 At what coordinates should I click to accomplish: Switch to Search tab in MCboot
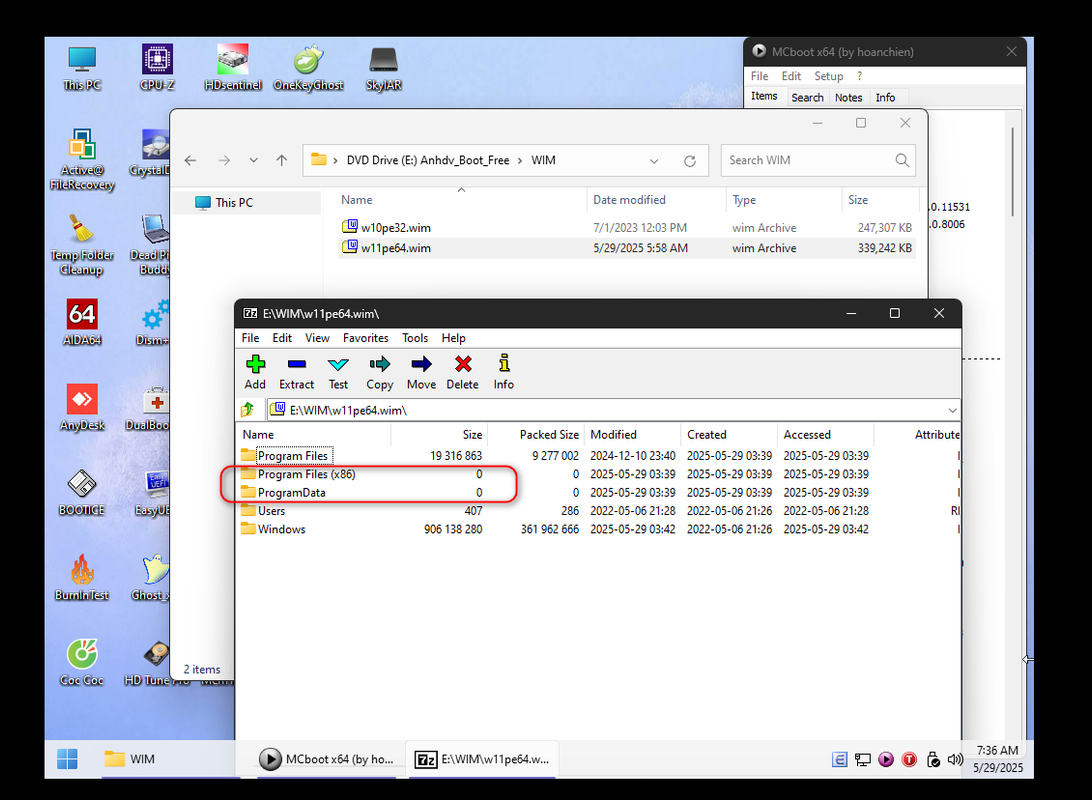[807, 97]
